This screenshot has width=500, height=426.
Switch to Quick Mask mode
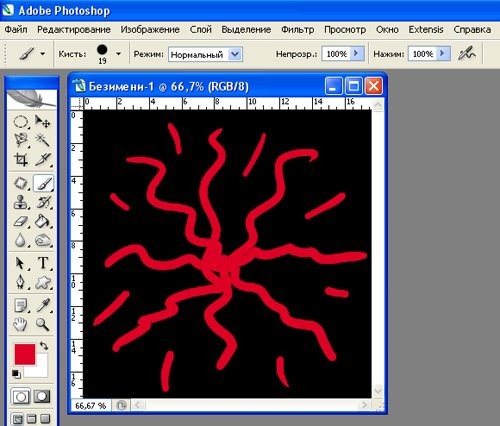click(42, 396)
